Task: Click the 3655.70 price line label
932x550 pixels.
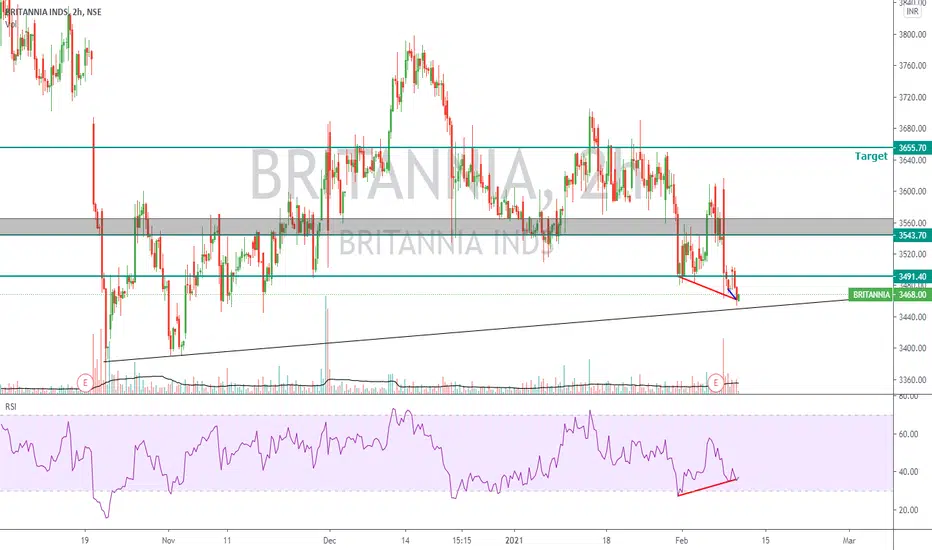Action: click(912, 148)
